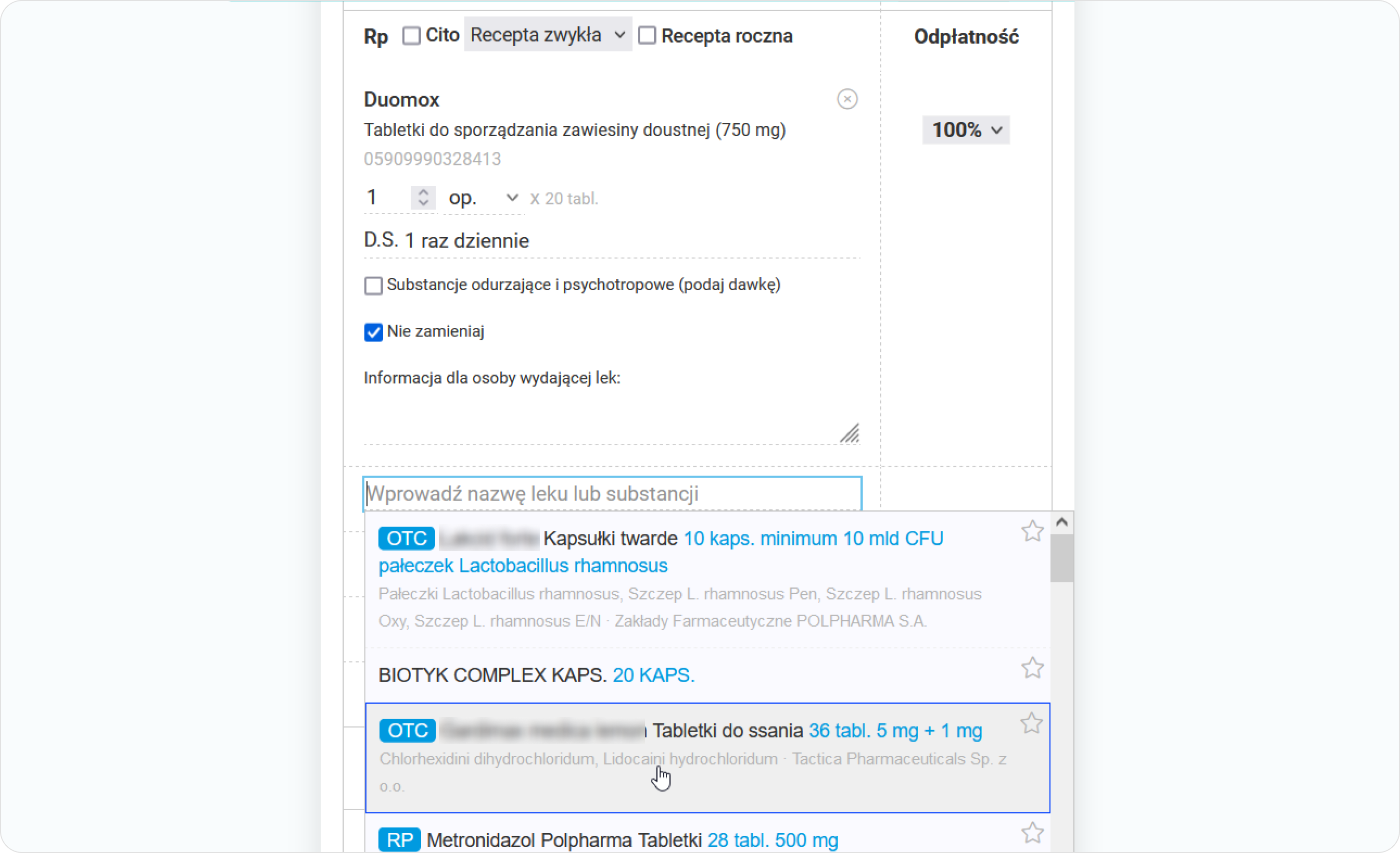Image resolution: width=1400 pixels, height=853 pixels.
Task: Click the blue OTC badge on lozenges
Action: [407, 730]
